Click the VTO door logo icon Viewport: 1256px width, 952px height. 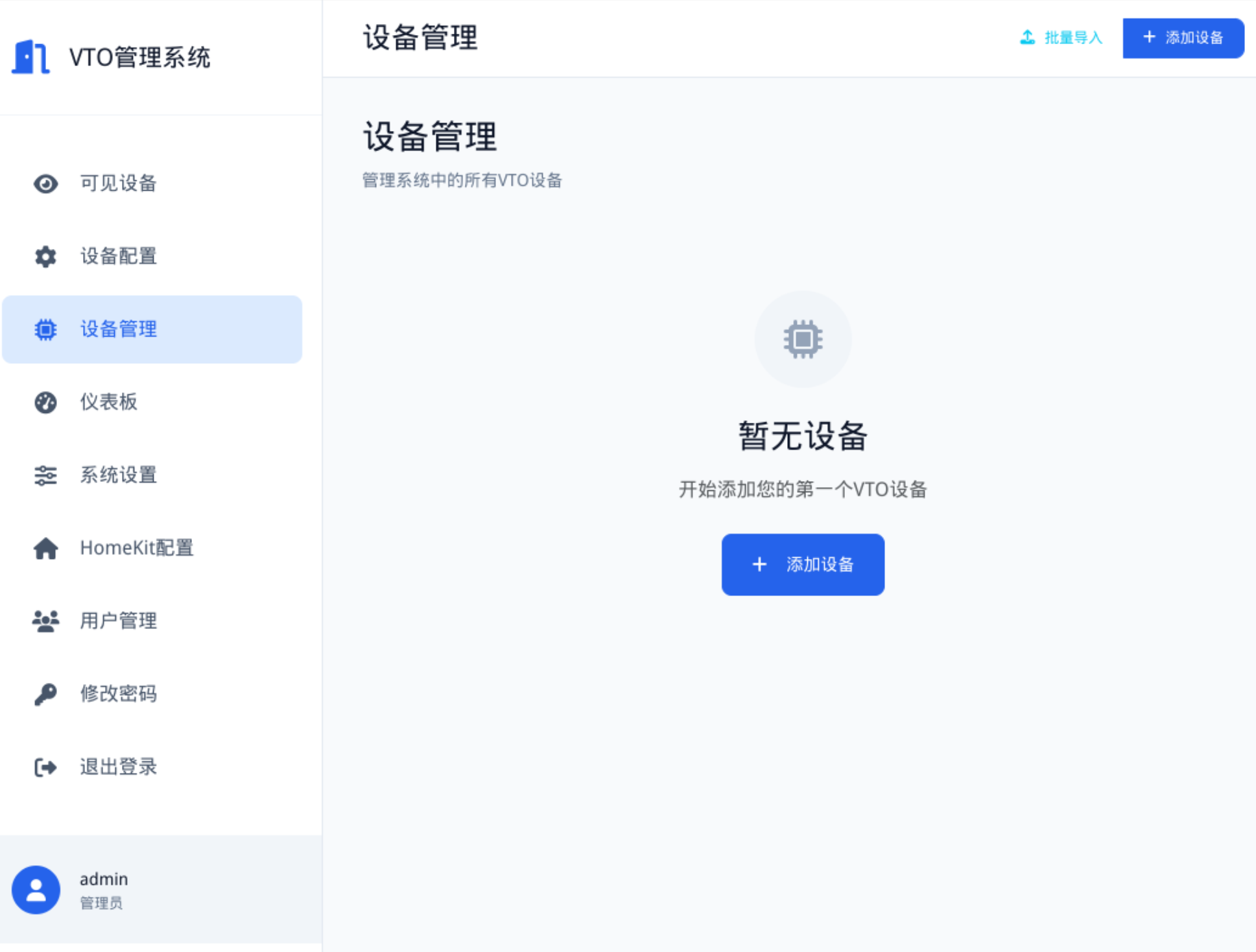click(30, 57)
